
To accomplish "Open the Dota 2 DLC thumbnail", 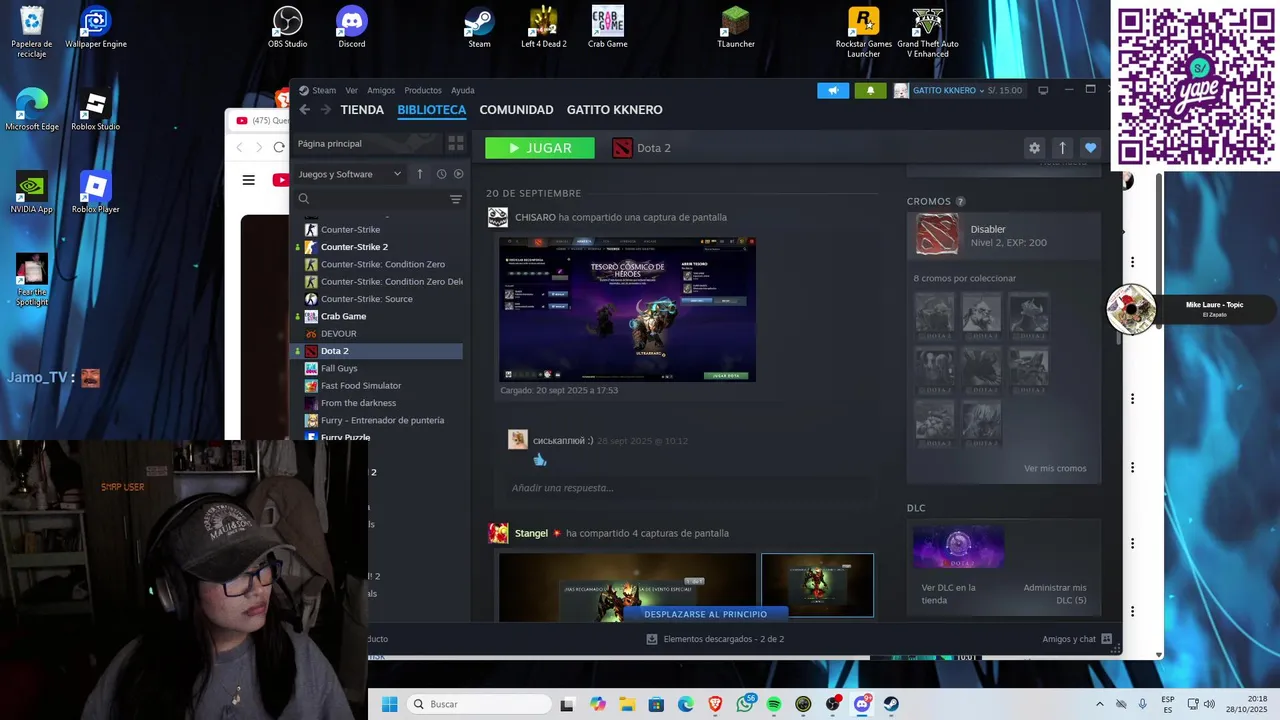I will pyautogui.click(x=958, y=547).
